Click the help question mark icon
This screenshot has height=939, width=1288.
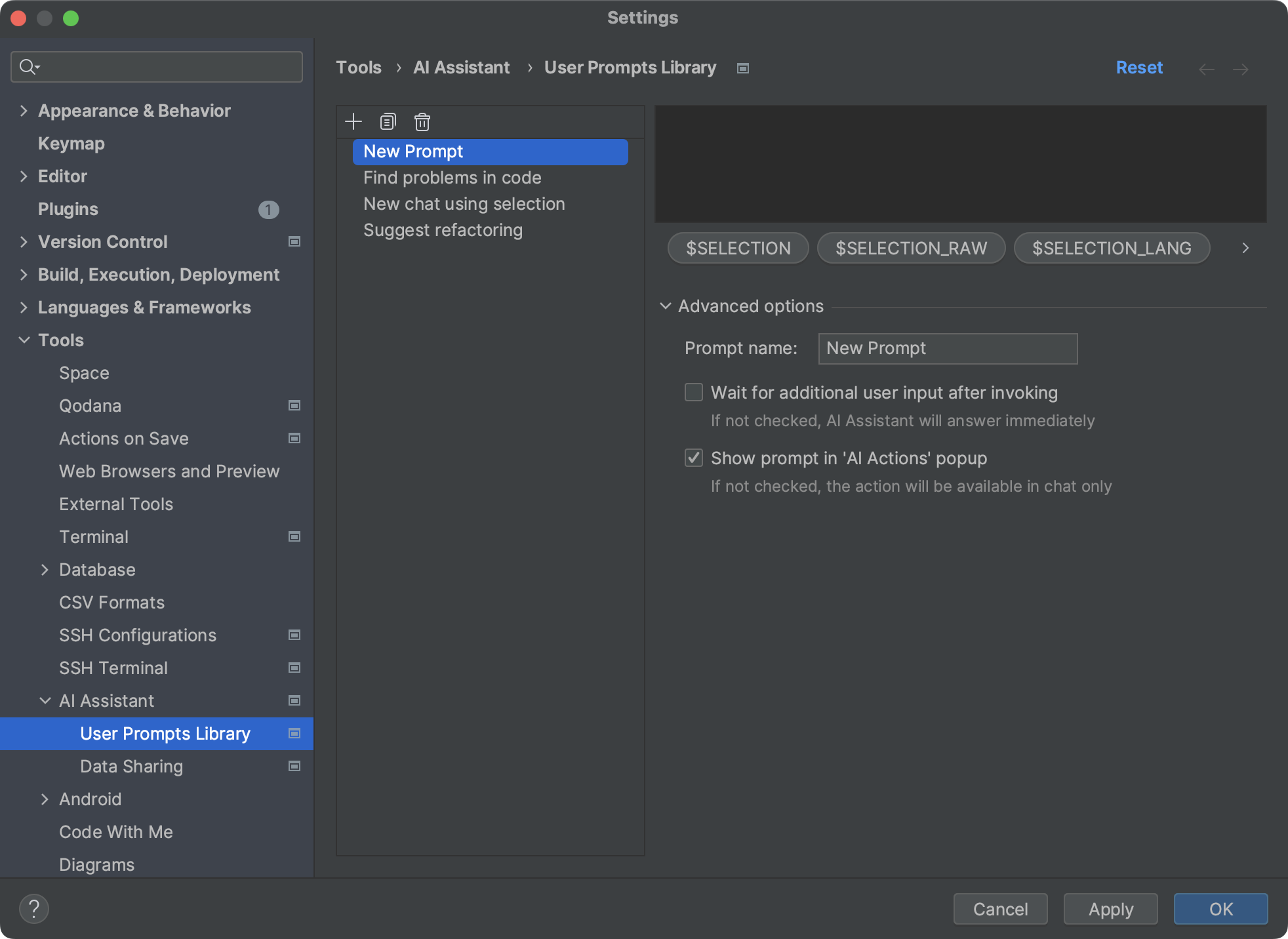pos(34,909)
